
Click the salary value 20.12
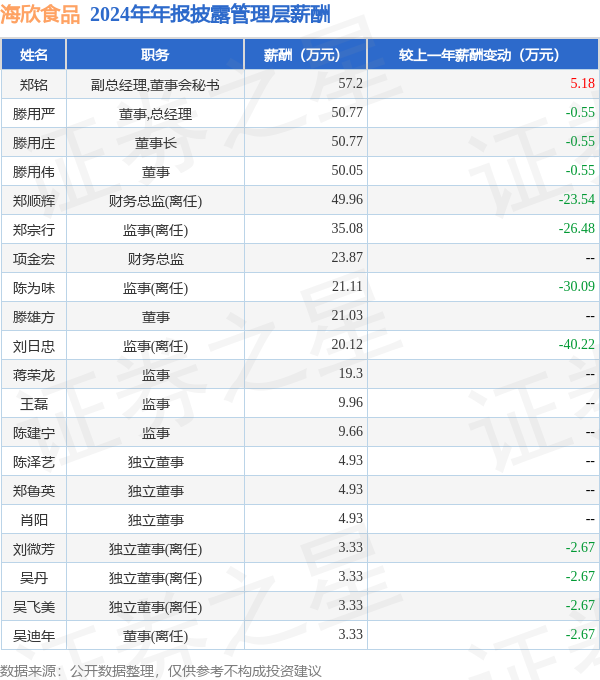point(347,345)
